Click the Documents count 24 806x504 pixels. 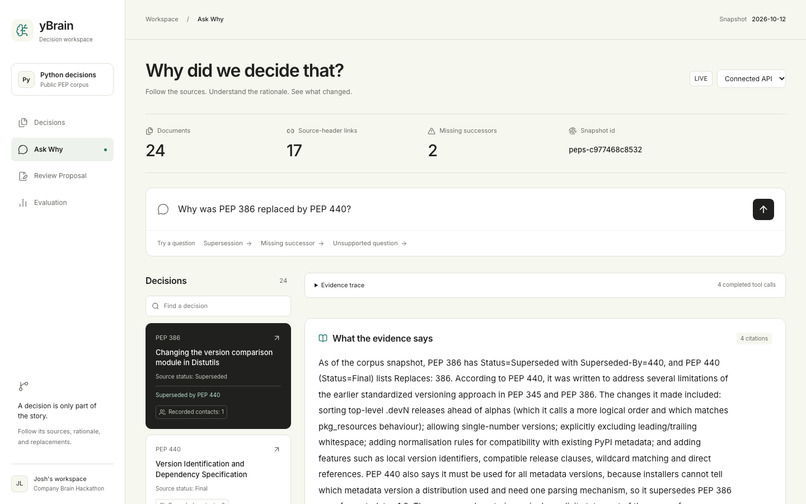(x=155, y=151)
